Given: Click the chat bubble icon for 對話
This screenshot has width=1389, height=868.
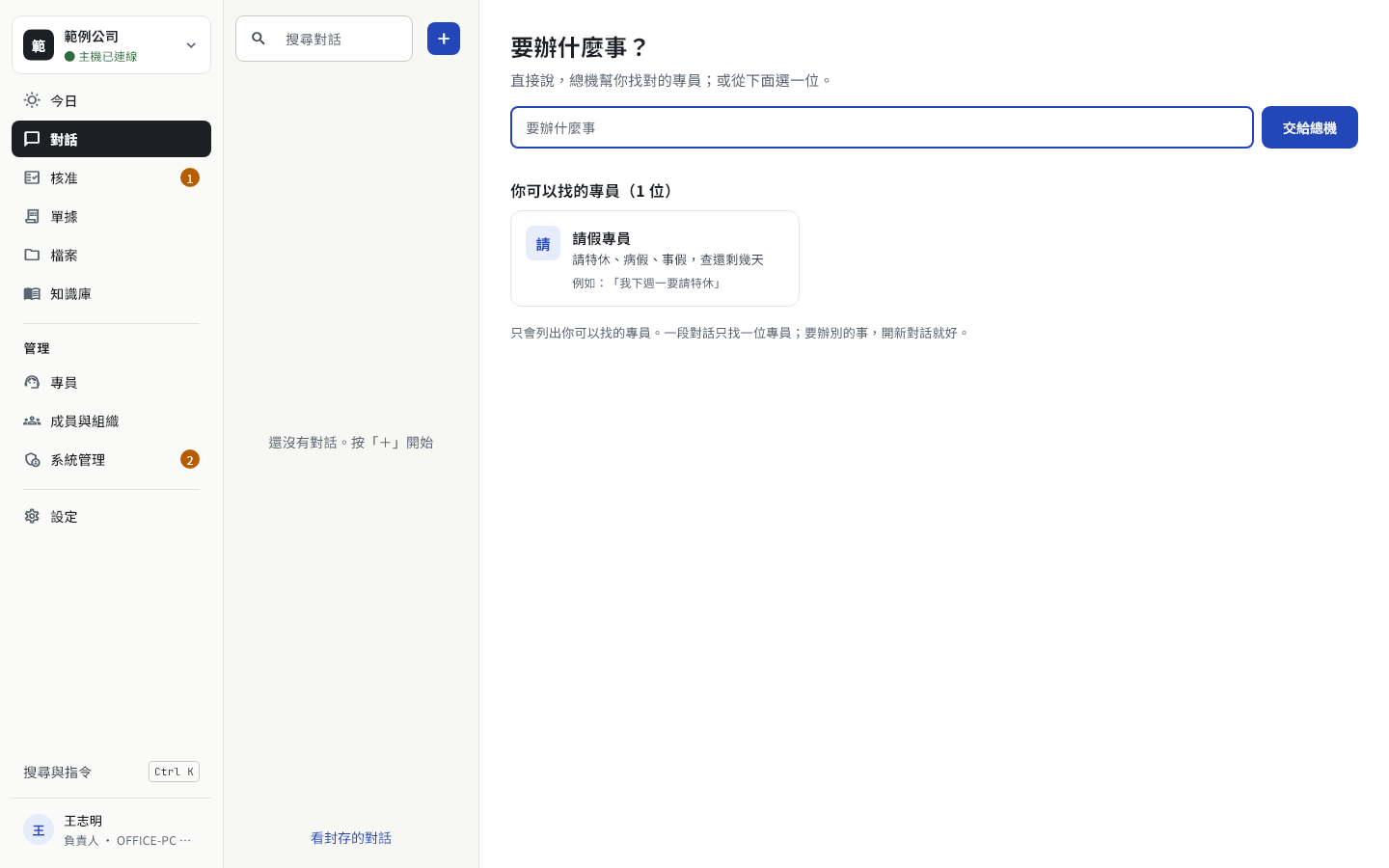Looking at the screenshot, I should 32,139.
